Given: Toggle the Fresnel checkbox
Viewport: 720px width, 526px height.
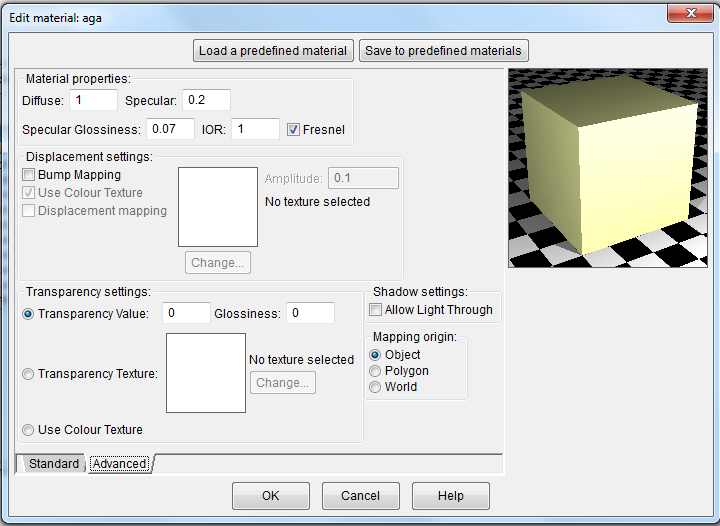Looking at the screenshot, I should click(x=293, y=129).
